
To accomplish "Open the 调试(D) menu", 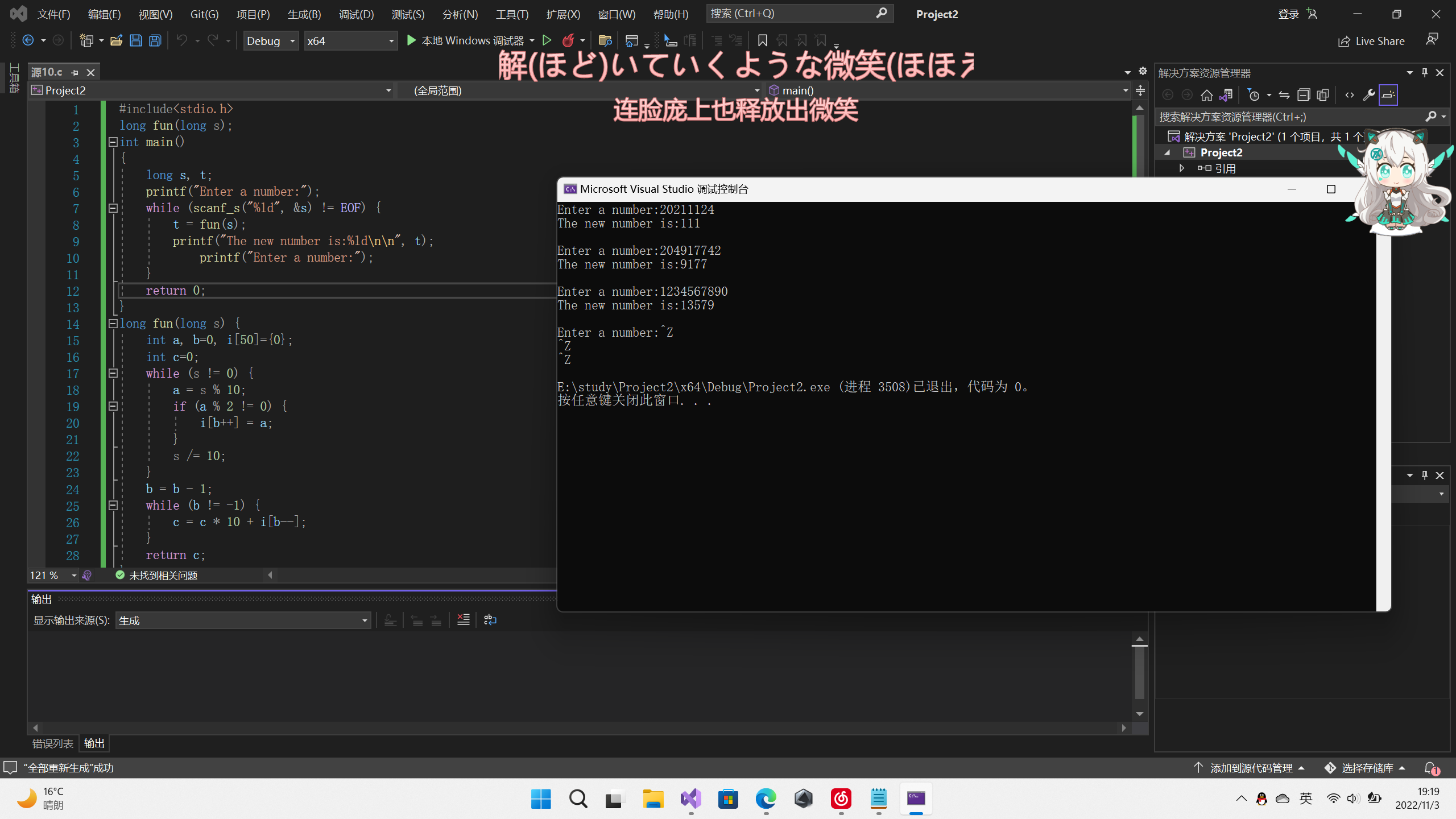I will coord(356,14).
